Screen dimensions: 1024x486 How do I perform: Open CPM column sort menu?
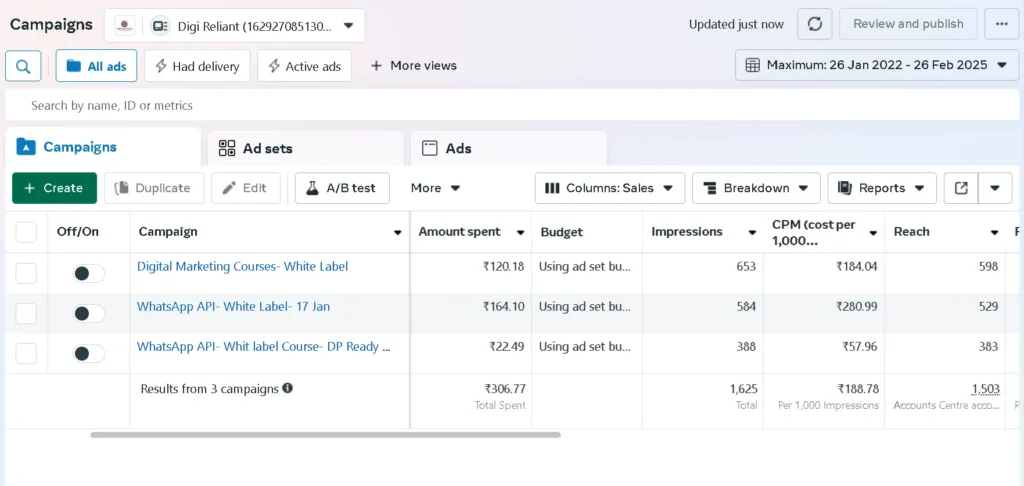tap(872, 233)
